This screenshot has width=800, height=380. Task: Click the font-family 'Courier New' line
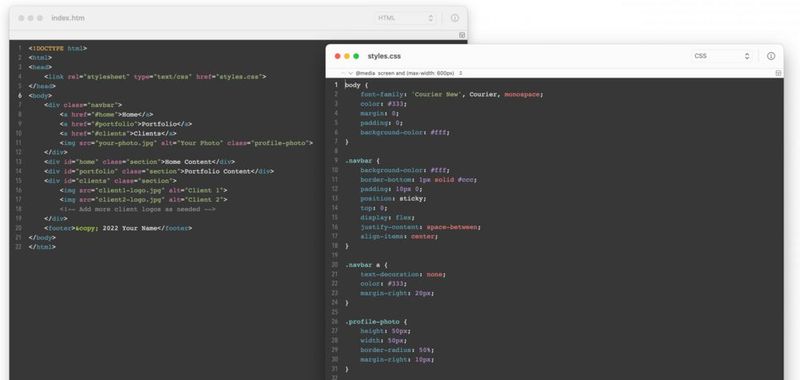point(452,94)
